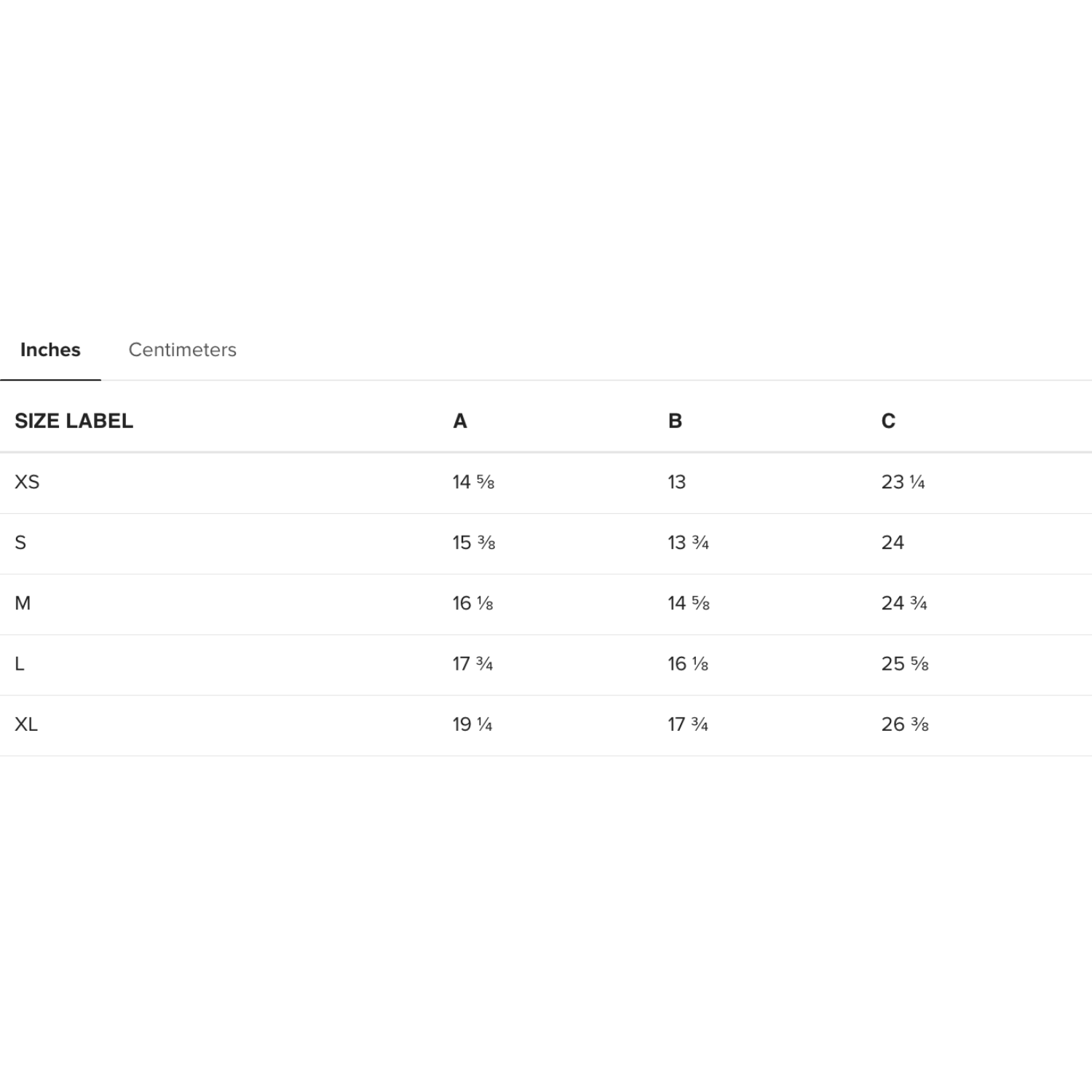Click the 26 ⅜ value for size XL
The width and height of the screenshot is (1092, 1092).
point(905,724)
